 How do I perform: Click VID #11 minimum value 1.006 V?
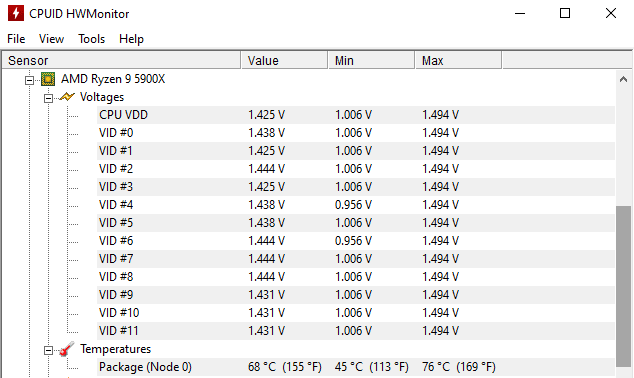tap(353, 331)
